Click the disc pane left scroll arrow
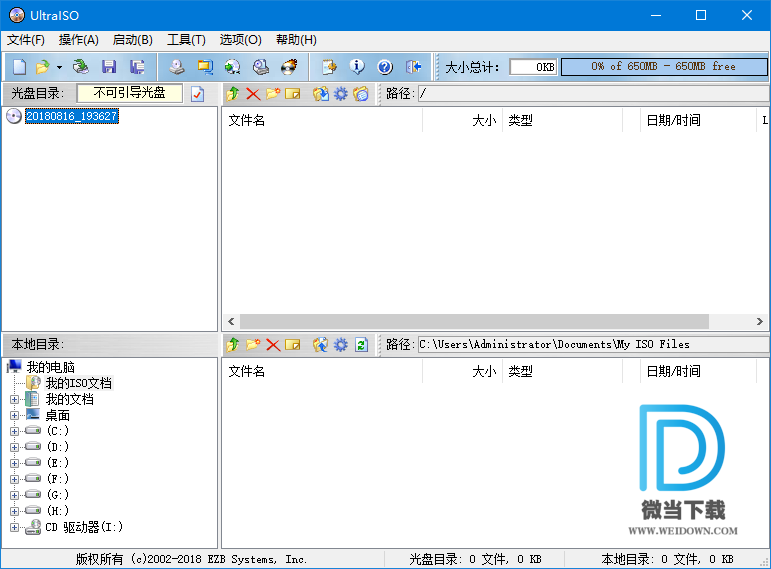 click(231, 322)
